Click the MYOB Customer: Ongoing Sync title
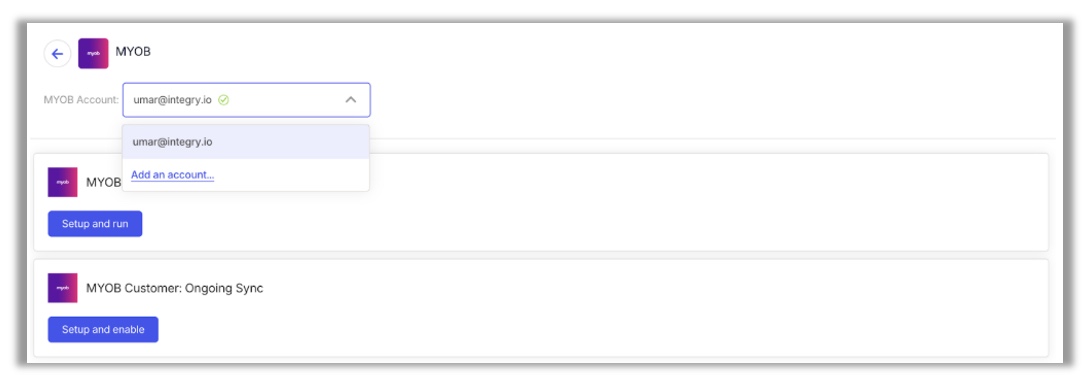1086x384 pixels. pyautogui.click(x=175, y=288)
